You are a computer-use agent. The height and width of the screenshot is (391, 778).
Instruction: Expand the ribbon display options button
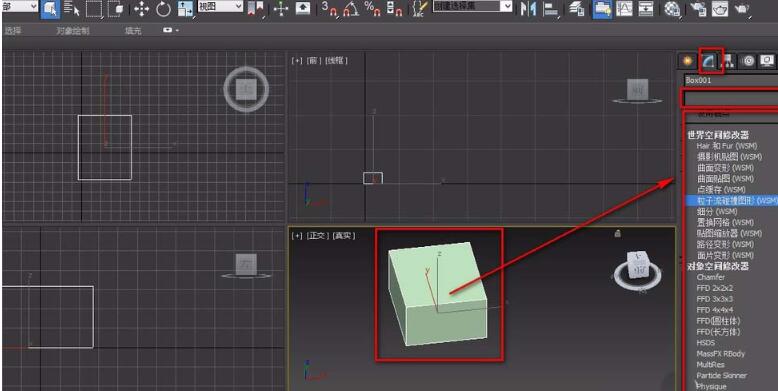(x=171, y=30)
